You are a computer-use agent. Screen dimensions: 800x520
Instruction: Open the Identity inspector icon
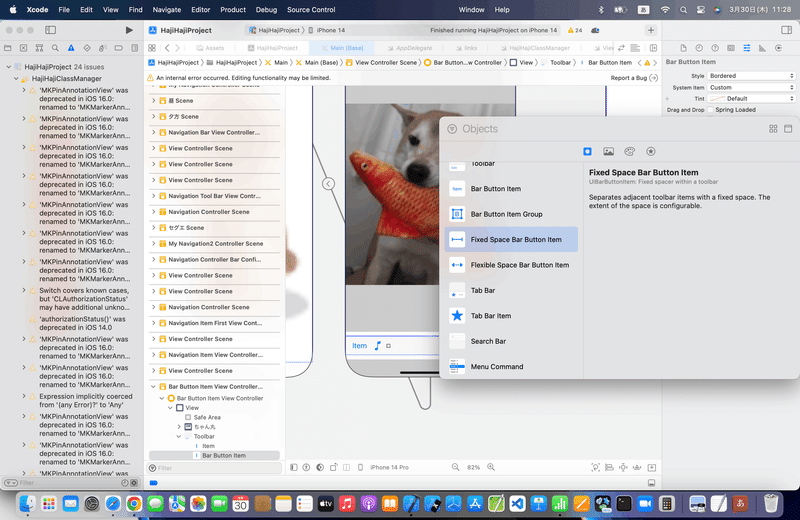click(731, 48)
